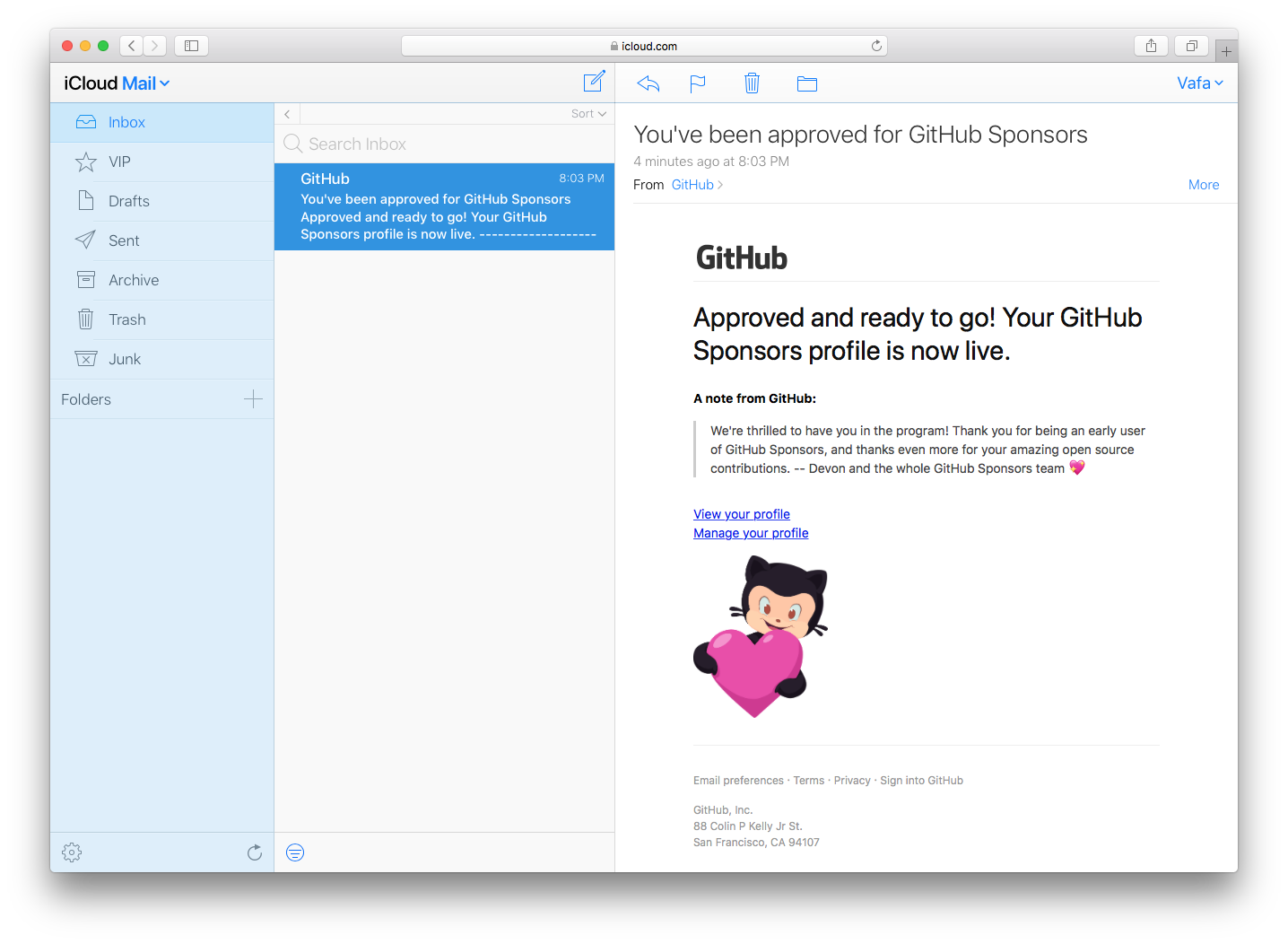Viewport: 1288px width, 944px height.
Task: Click the Junk bin icon
Action: click(86, 359)
